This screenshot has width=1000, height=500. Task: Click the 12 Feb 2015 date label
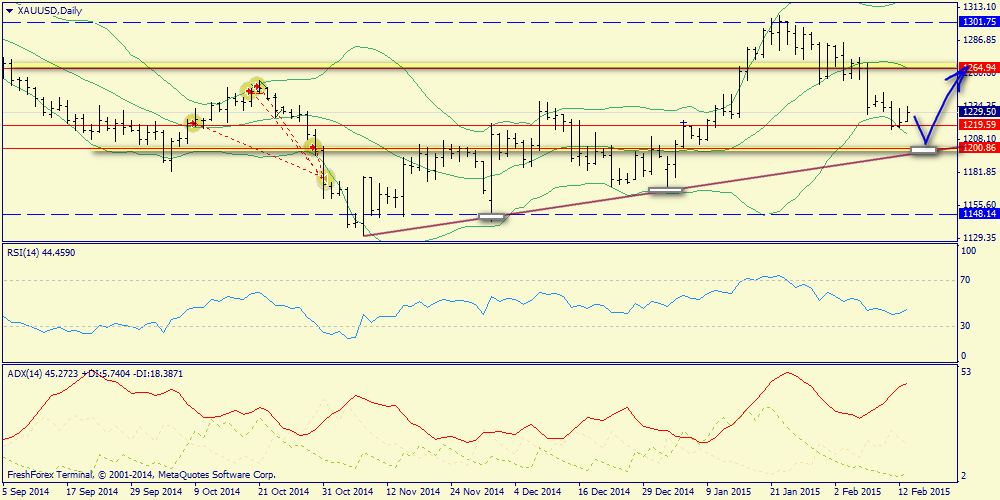(x=925, y=493)
